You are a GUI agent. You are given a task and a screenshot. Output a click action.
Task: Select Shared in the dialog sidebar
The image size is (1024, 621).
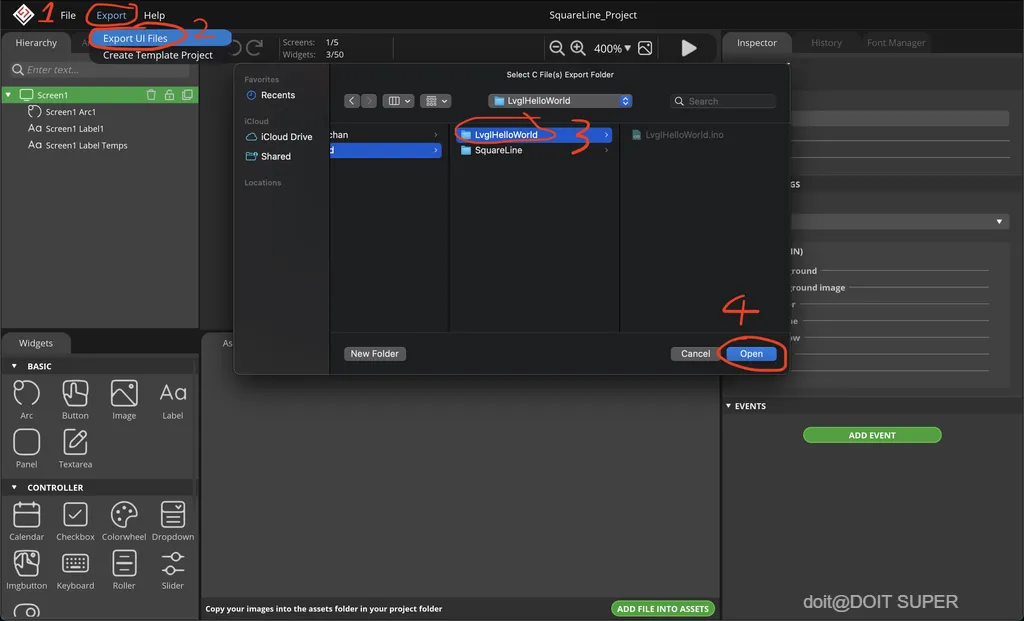268,156
